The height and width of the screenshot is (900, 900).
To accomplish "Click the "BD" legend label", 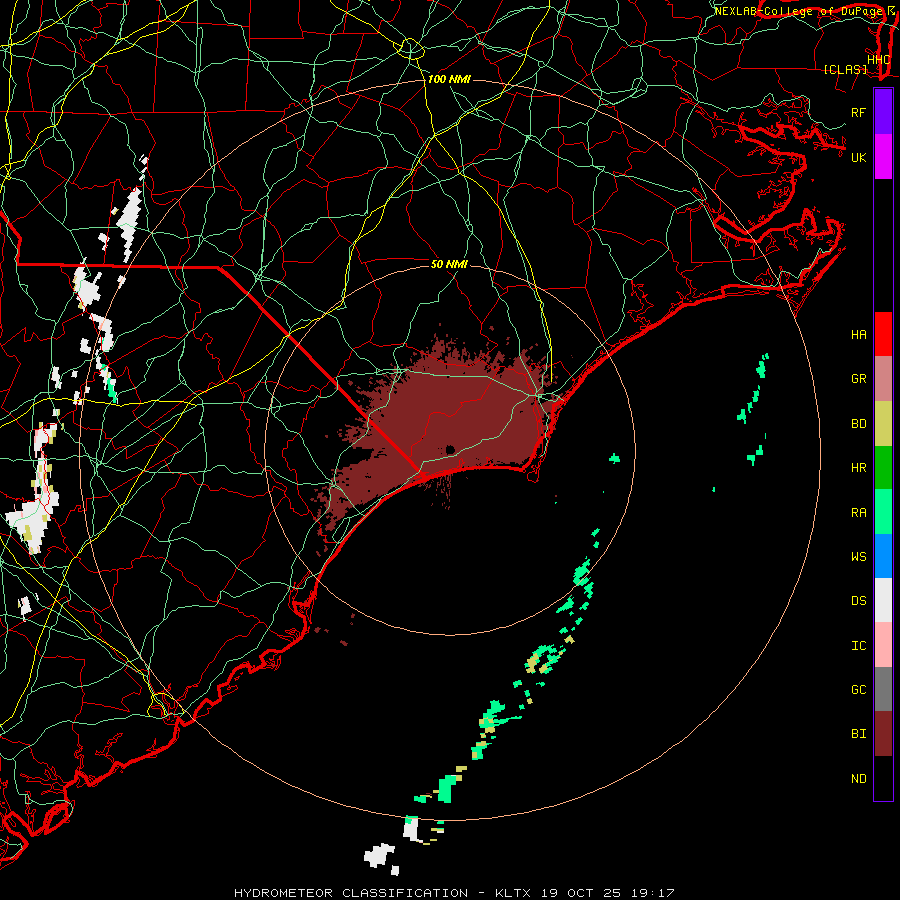I will pos(859,424).
